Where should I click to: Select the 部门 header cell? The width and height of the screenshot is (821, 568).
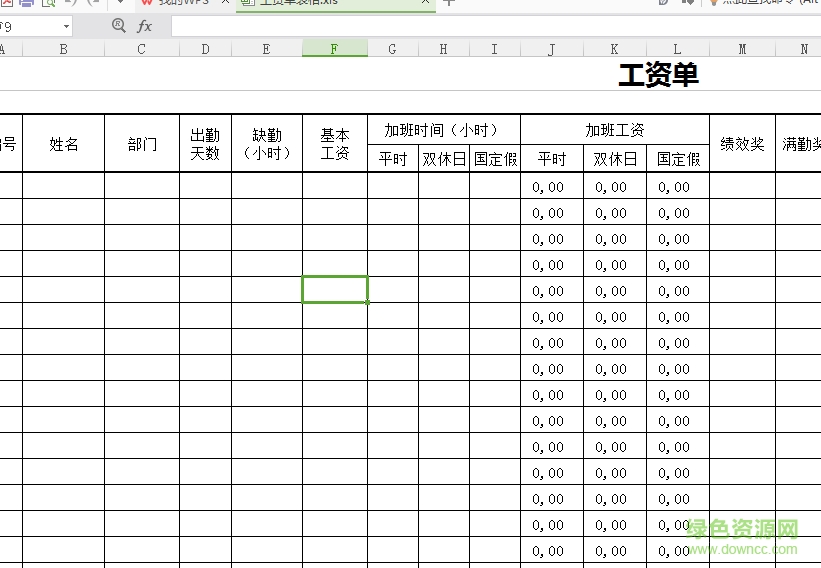142,143
